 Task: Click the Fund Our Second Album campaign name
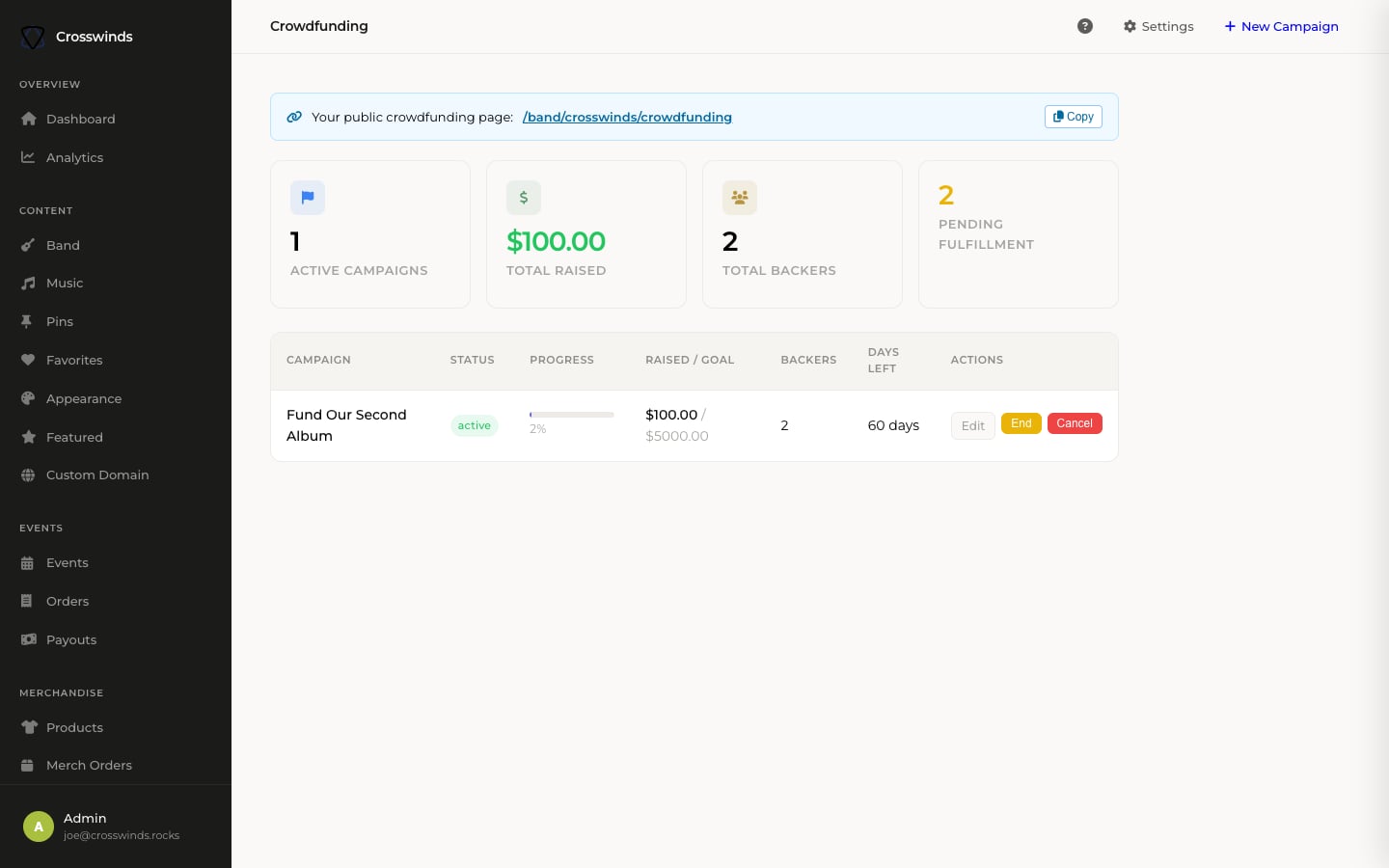pyautogui.click(x=346, y=425)
